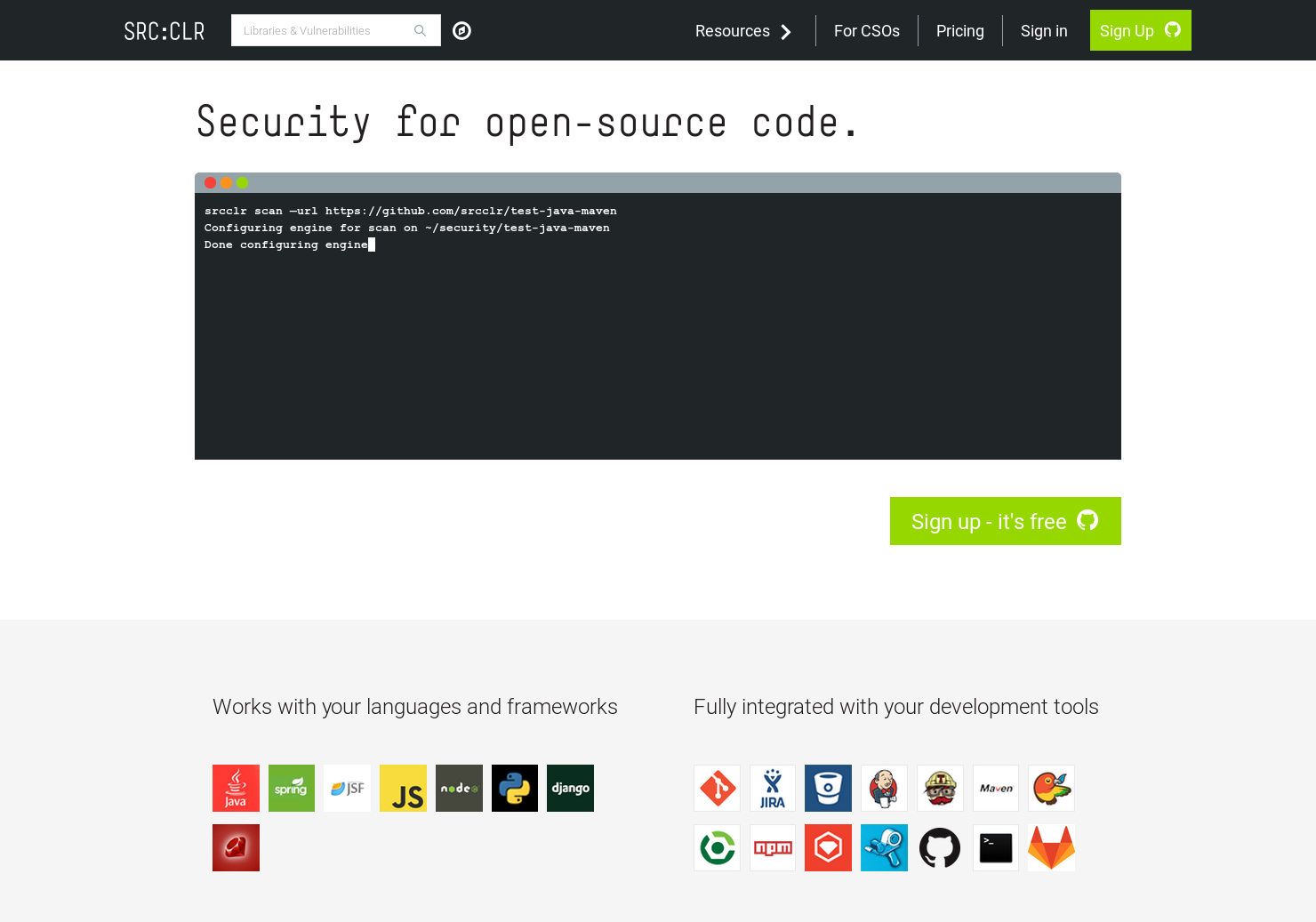Image resolution: width=1316 pixels, height=922 pixels.
Task: Click the Spring framework icon
Action: [x=292, y=788]
